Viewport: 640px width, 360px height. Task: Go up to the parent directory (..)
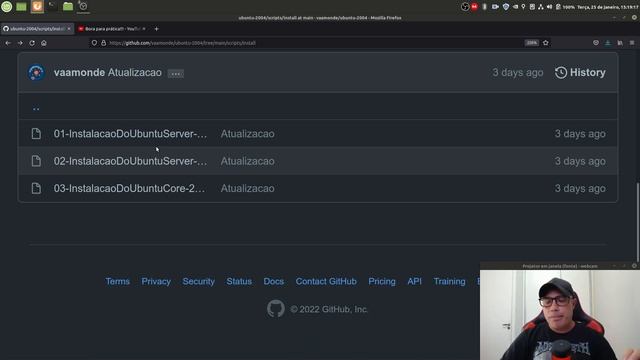[36, 108]
